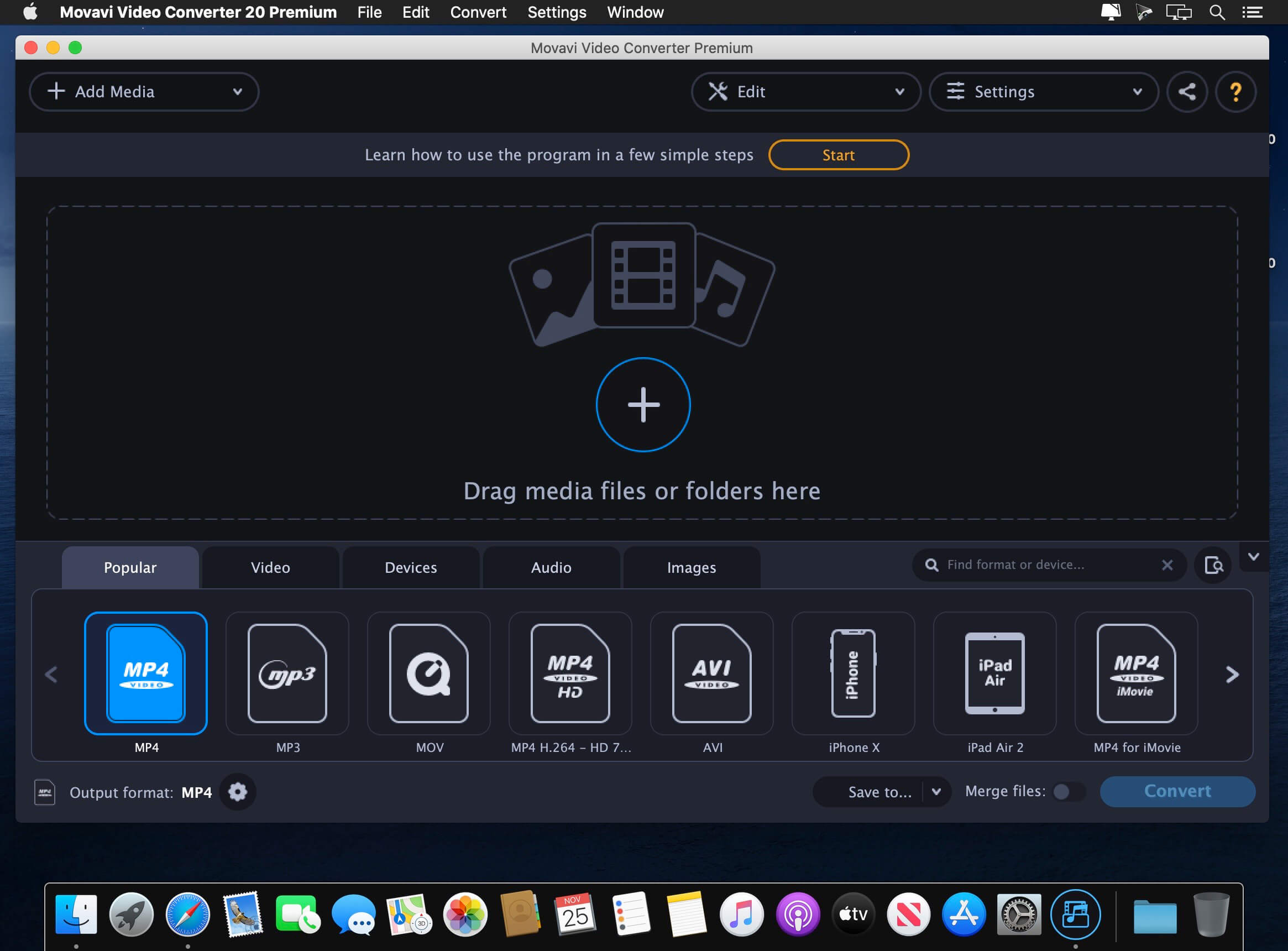Switch to the Devices tab
The image size is (1288, 951).
click(411, 567)
